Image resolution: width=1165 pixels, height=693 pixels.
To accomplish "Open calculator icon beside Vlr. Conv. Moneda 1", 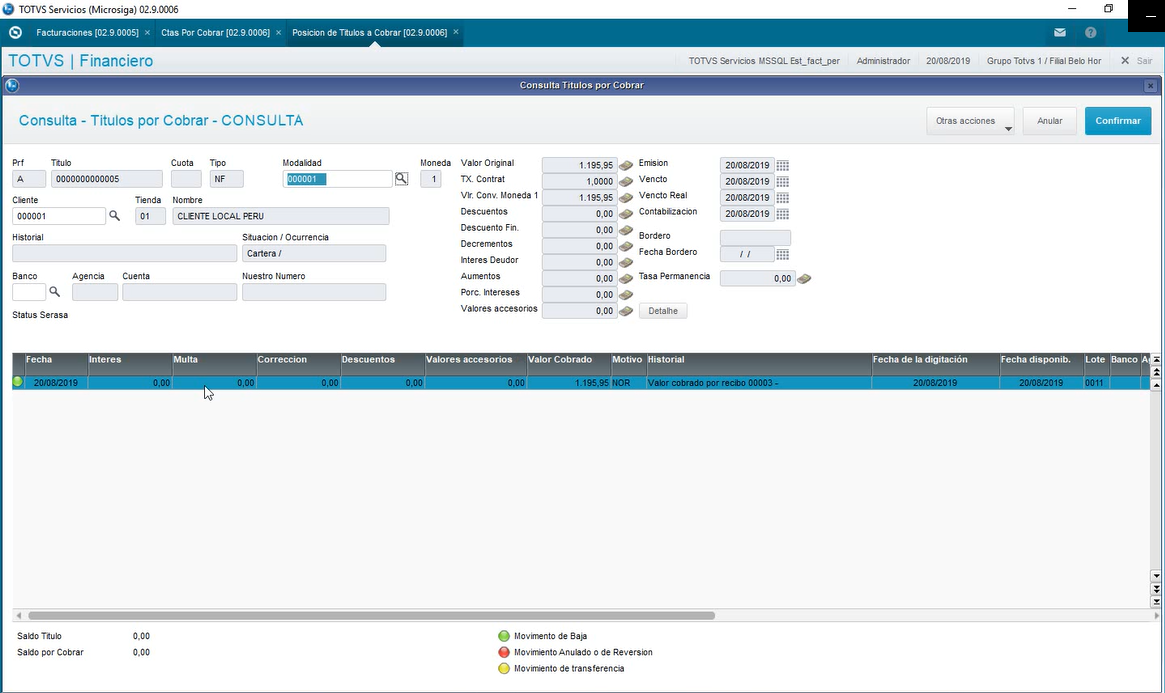I will point(626,198).
